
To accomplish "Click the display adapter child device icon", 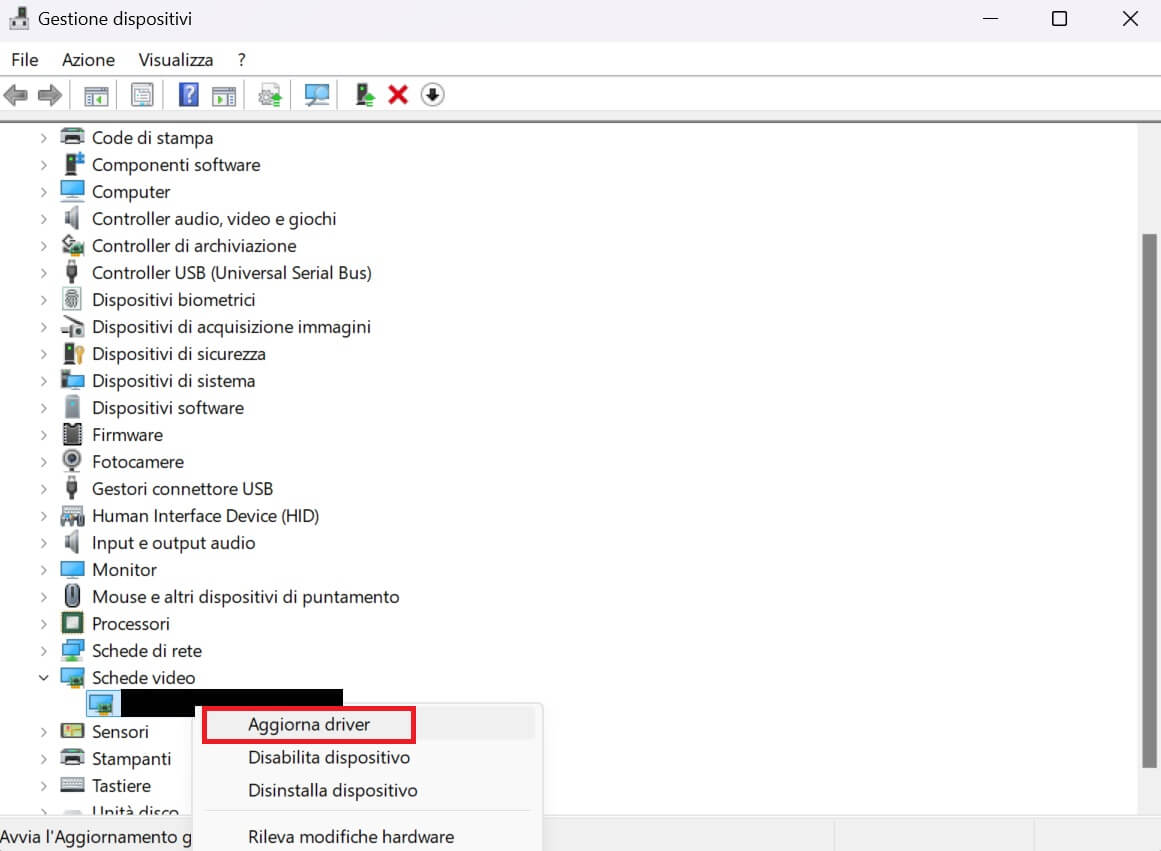I will (101, 704).
